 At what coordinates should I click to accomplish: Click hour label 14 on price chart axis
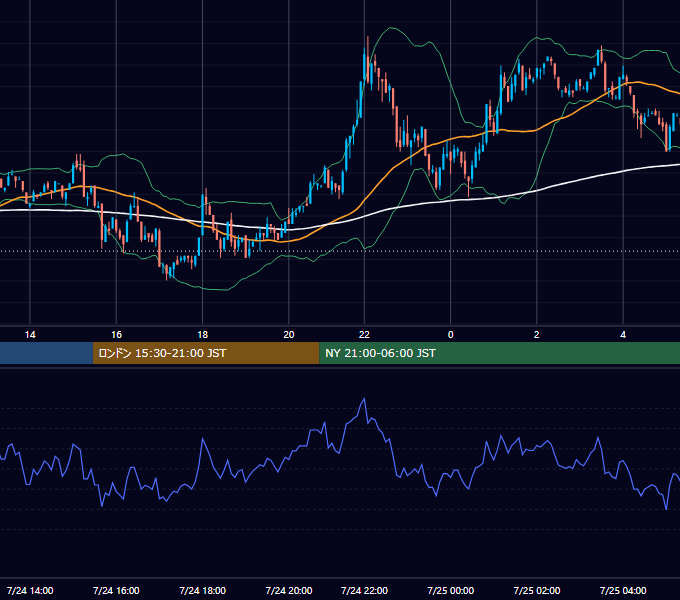click(30, 335)
